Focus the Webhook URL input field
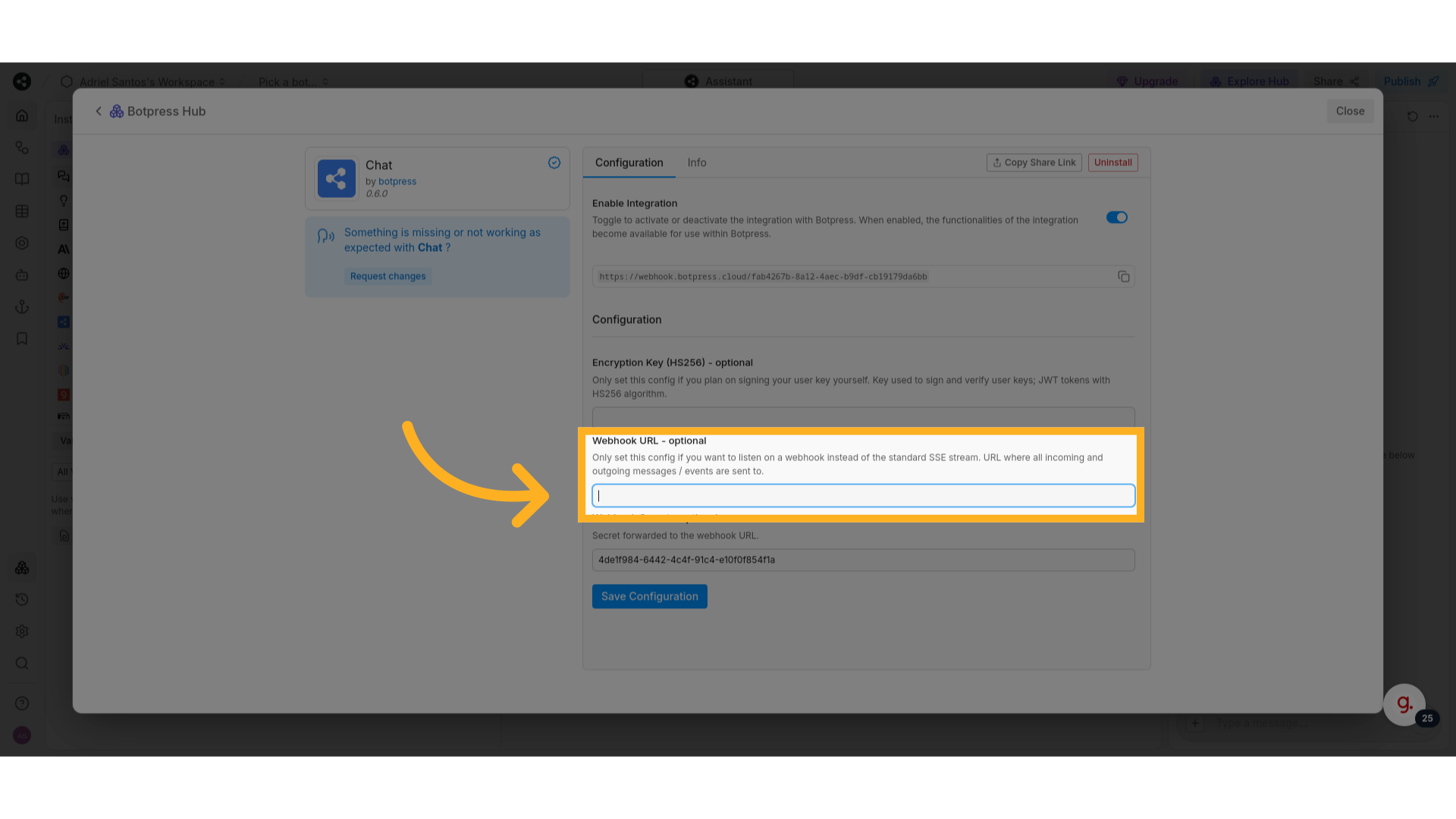This screenshot has height=819, width=1456. 863,495
